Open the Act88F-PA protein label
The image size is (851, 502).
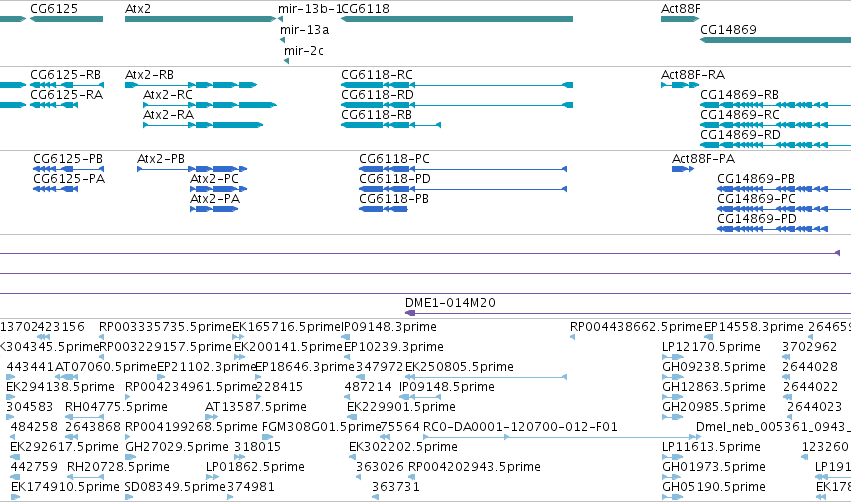[703, 159]
